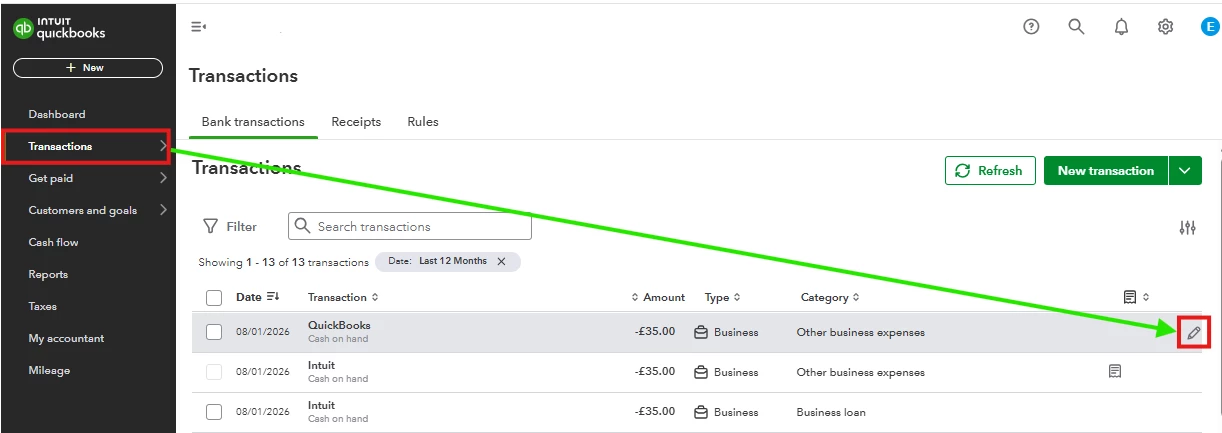Click the + New button
The height and width of the screenshot is (433, 1222).
point(88,68)
